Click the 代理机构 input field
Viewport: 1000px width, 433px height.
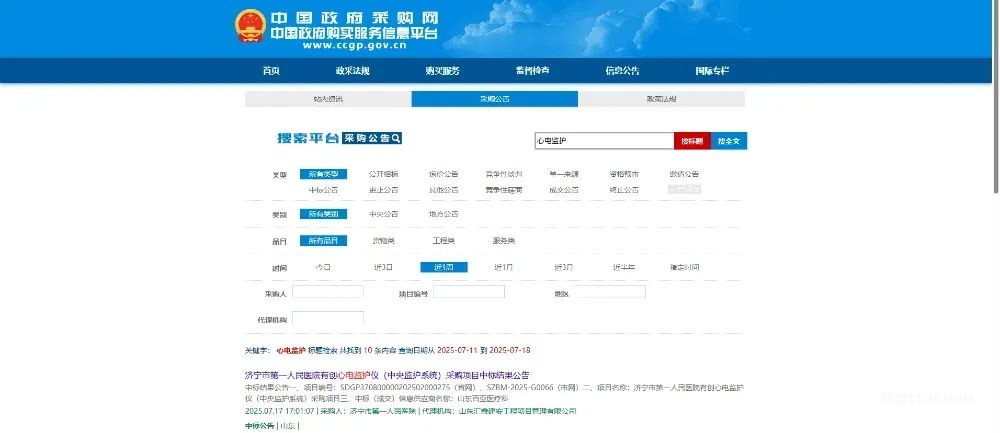(x=328, y=318)
